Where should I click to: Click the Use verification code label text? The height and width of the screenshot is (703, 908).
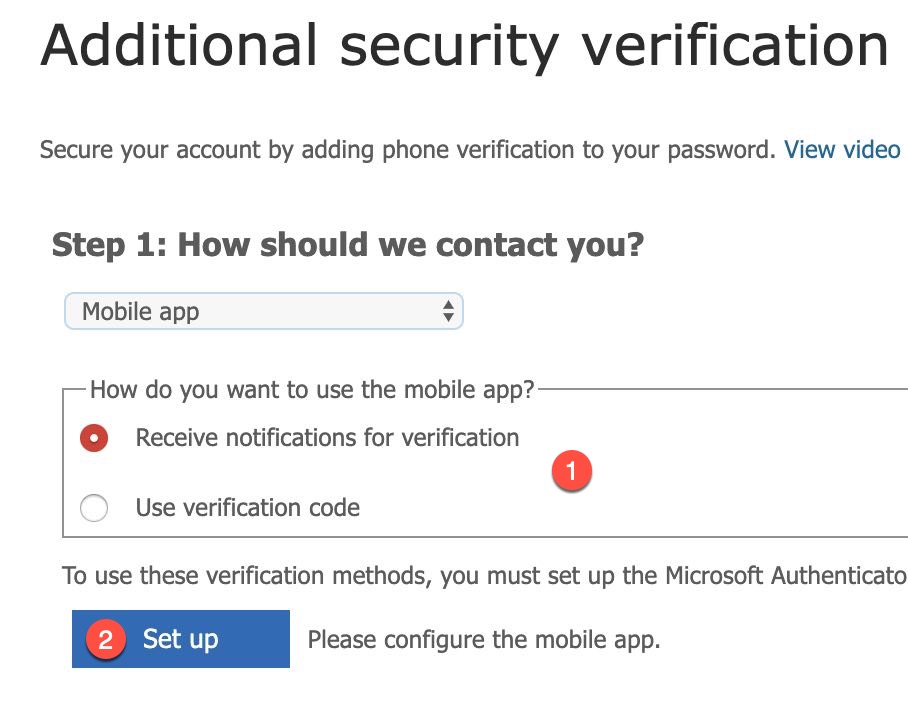[x=247, y=508]
